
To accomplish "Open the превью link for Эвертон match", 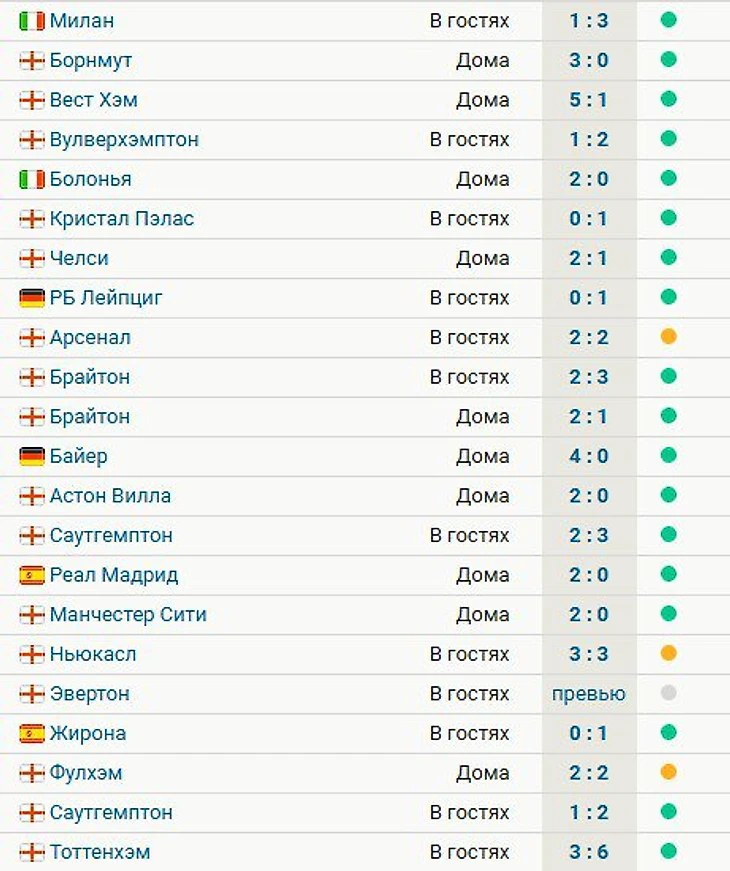I will pos(588,693).
